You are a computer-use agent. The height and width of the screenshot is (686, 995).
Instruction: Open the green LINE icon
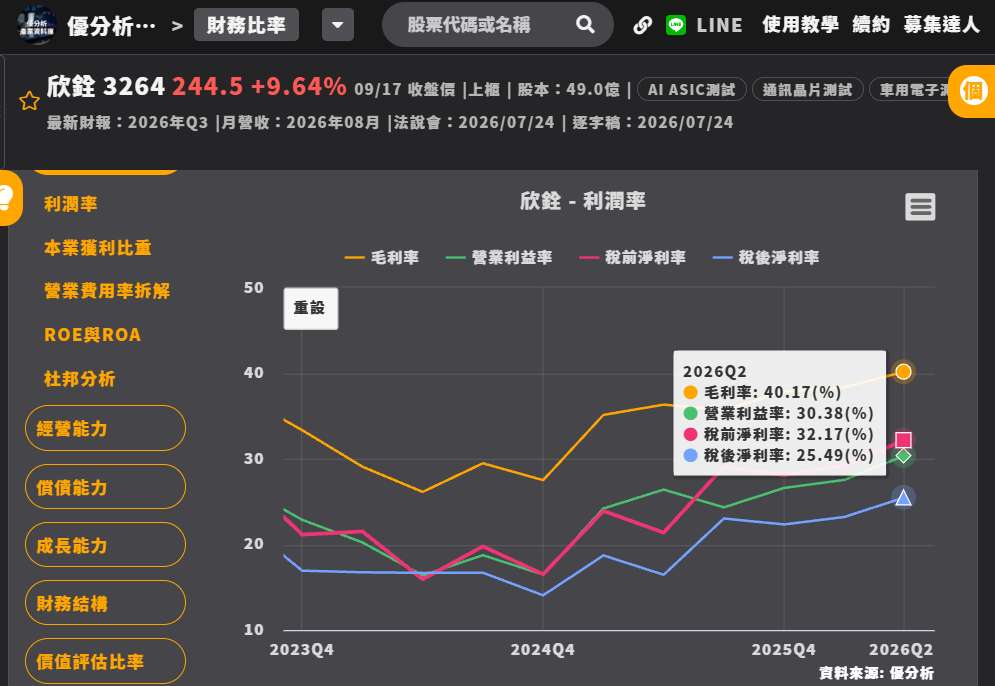point(676,25)
